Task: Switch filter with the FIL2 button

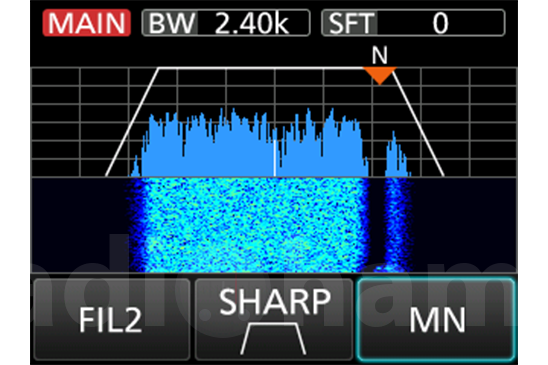Action: click(x=112, y=319)
